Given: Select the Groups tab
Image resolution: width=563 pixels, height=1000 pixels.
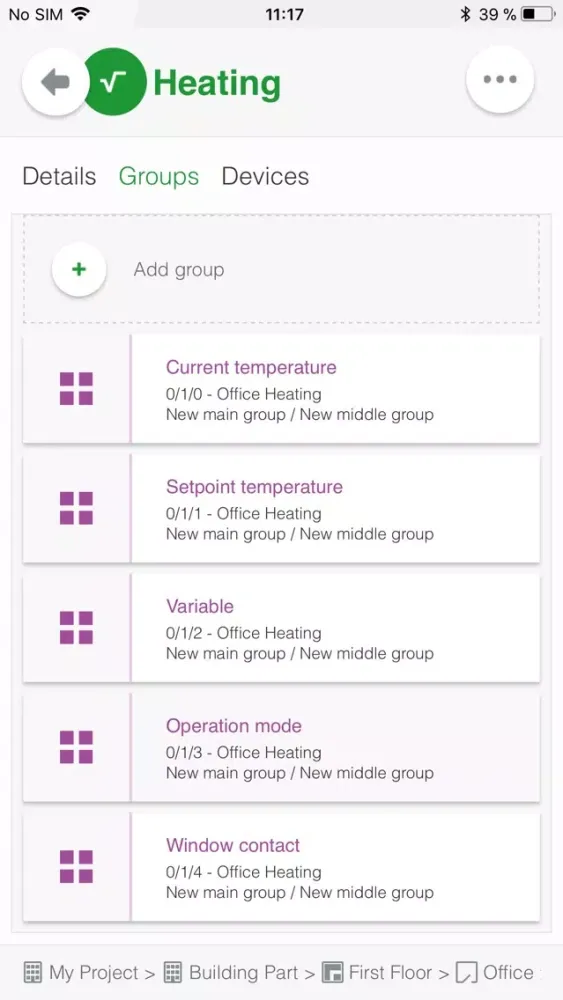Looking at the screenshot, I should (159, 176).
